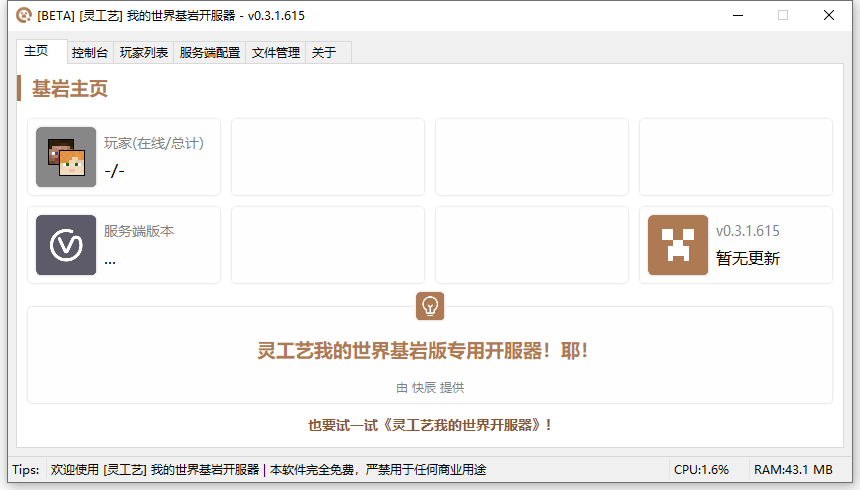Click the 灵工艺我的世界基岩版专用开服器 banner text
Image resolution: width=860 pixels, height=490 pixels.
(x=423, y=351)
